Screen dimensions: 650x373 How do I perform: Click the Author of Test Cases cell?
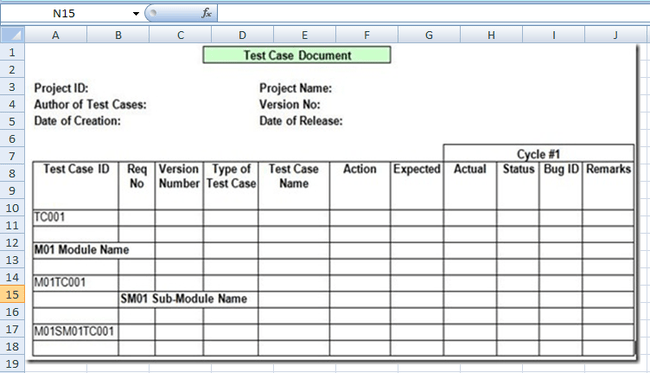point(90,104)
